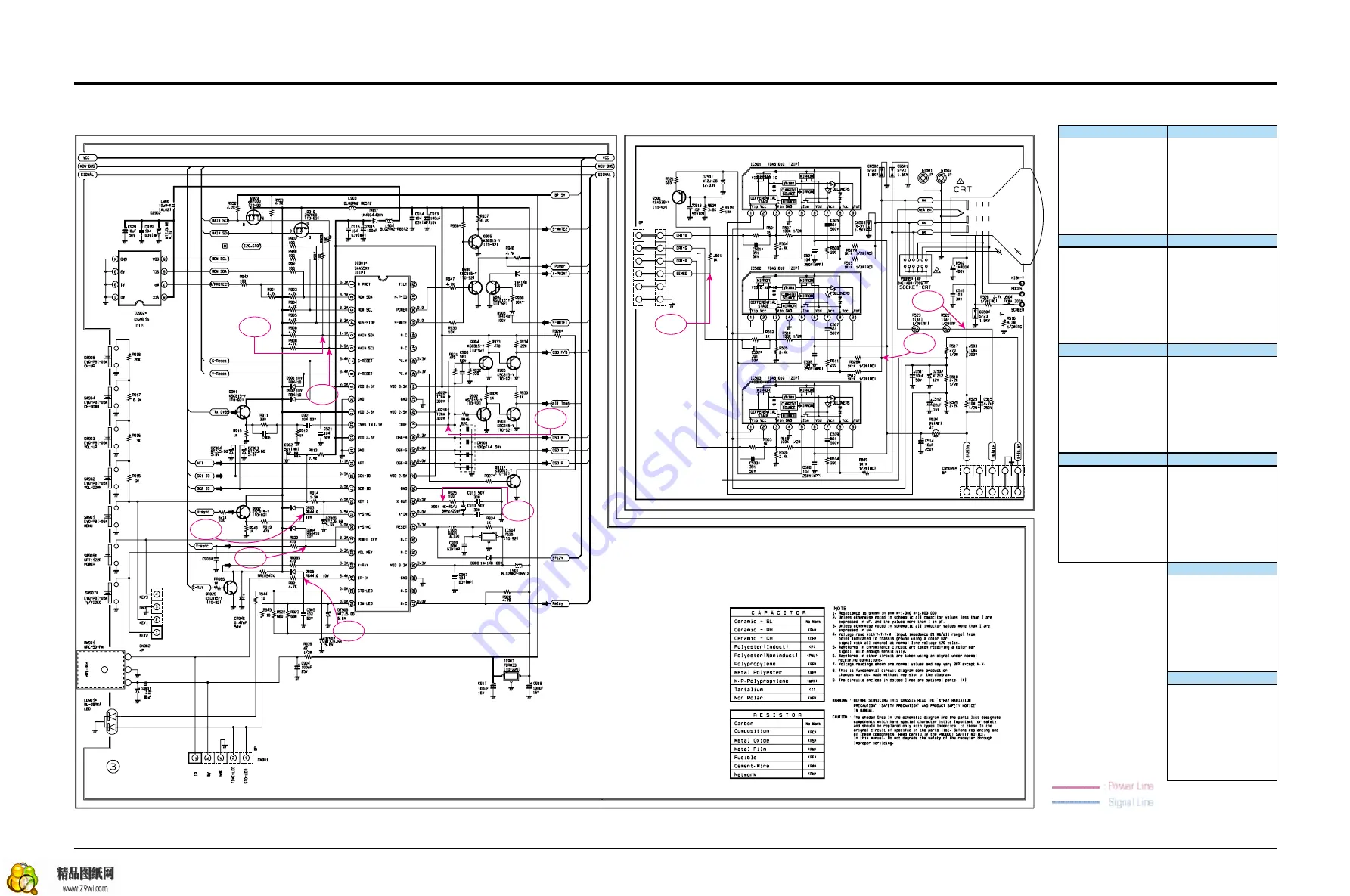This screenshot has height=896, width=1350.
Task: Click the "V-Reset" signal tag
Action: coord(219,374)
